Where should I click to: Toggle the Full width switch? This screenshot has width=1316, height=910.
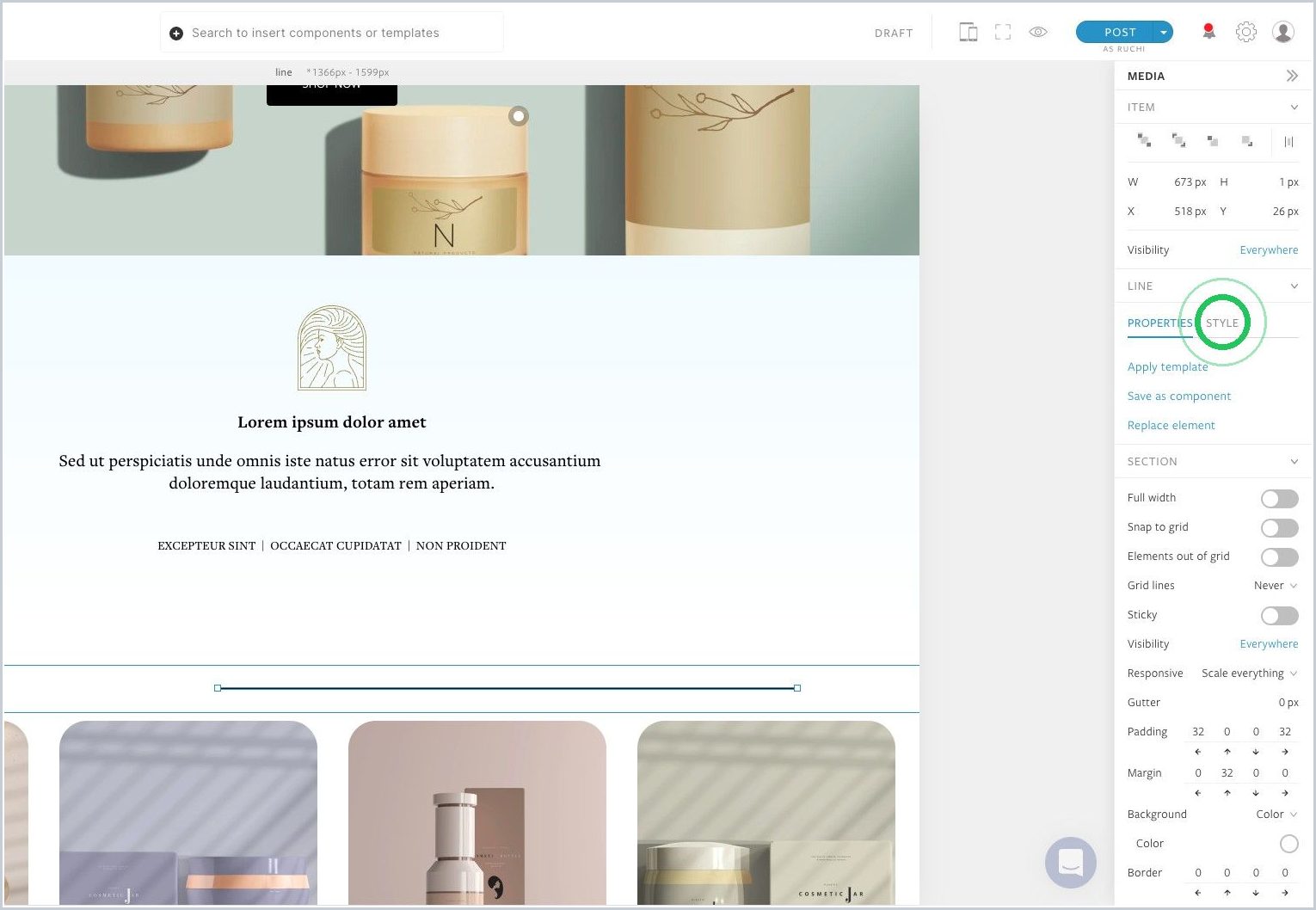pyautogui.click(x=1280, y=499)
